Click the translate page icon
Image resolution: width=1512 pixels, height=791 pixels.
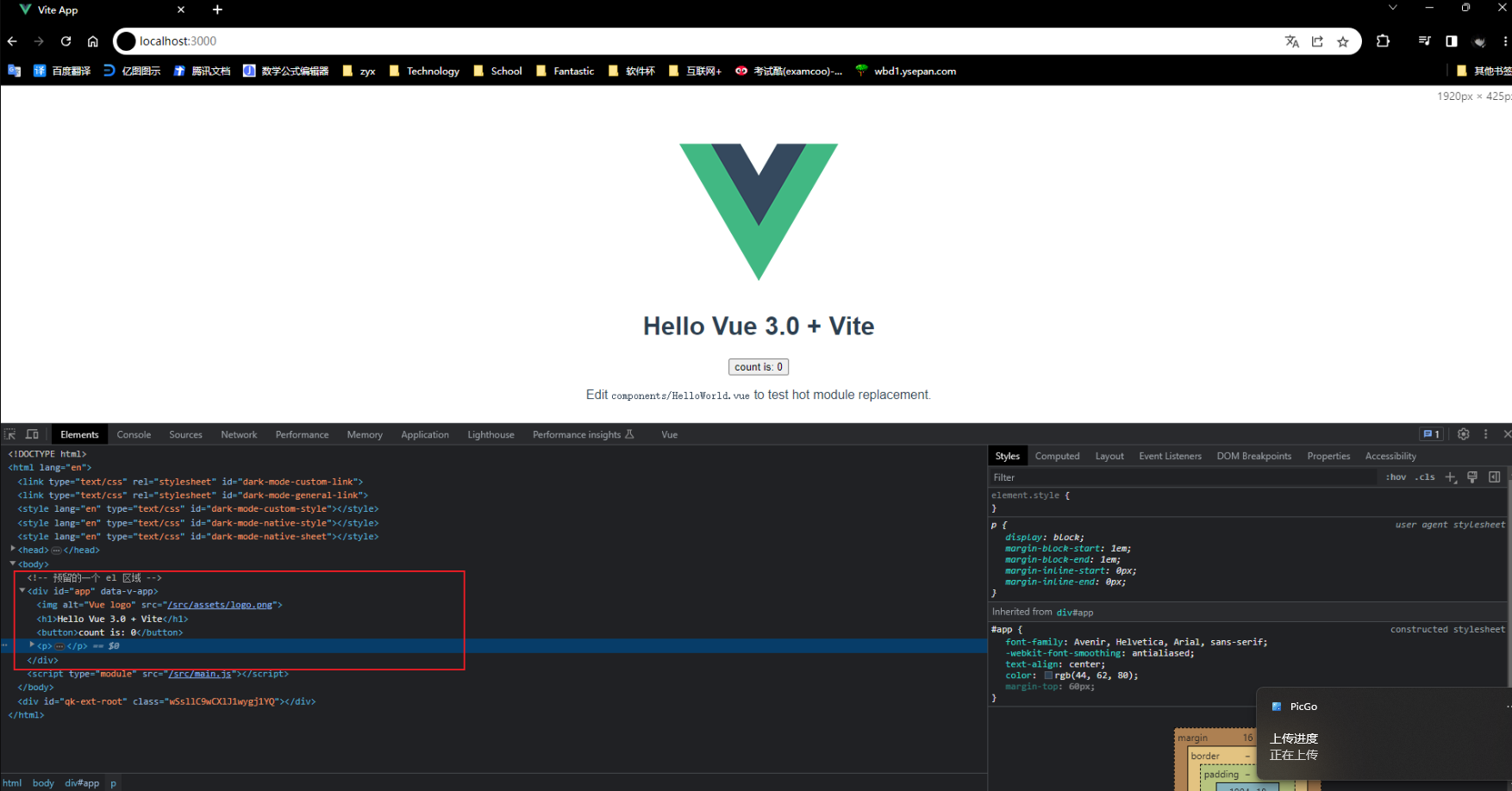pyautogui.click(x=1291, y=41)
